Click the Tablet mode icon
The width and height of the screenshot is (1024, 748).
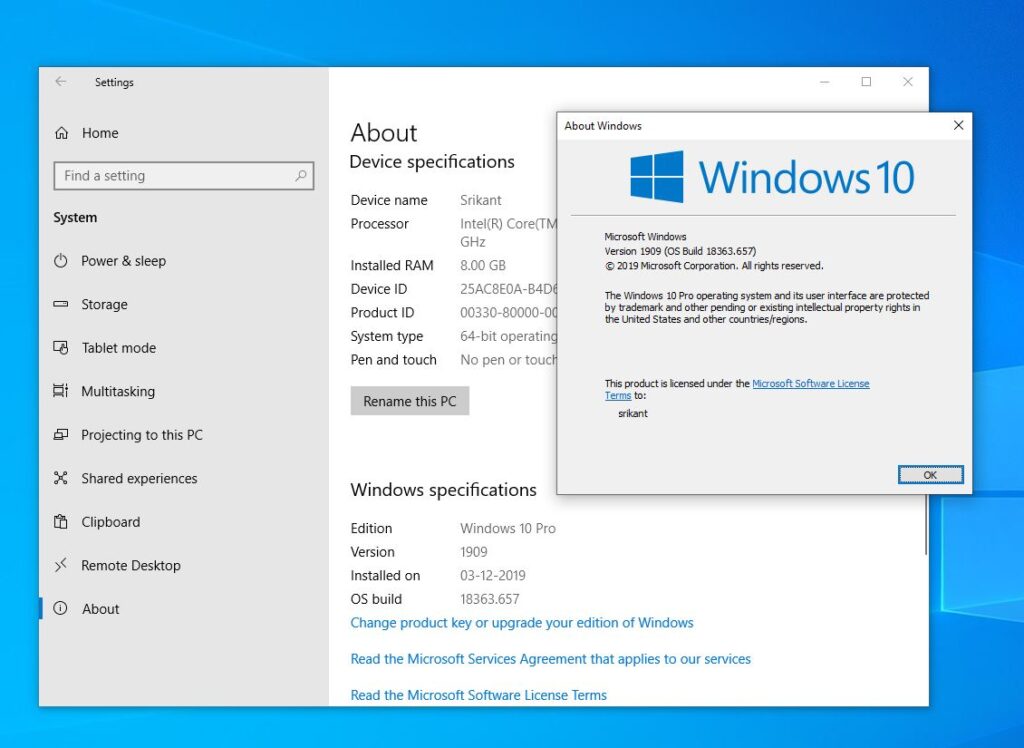click(x=61, y=348)
